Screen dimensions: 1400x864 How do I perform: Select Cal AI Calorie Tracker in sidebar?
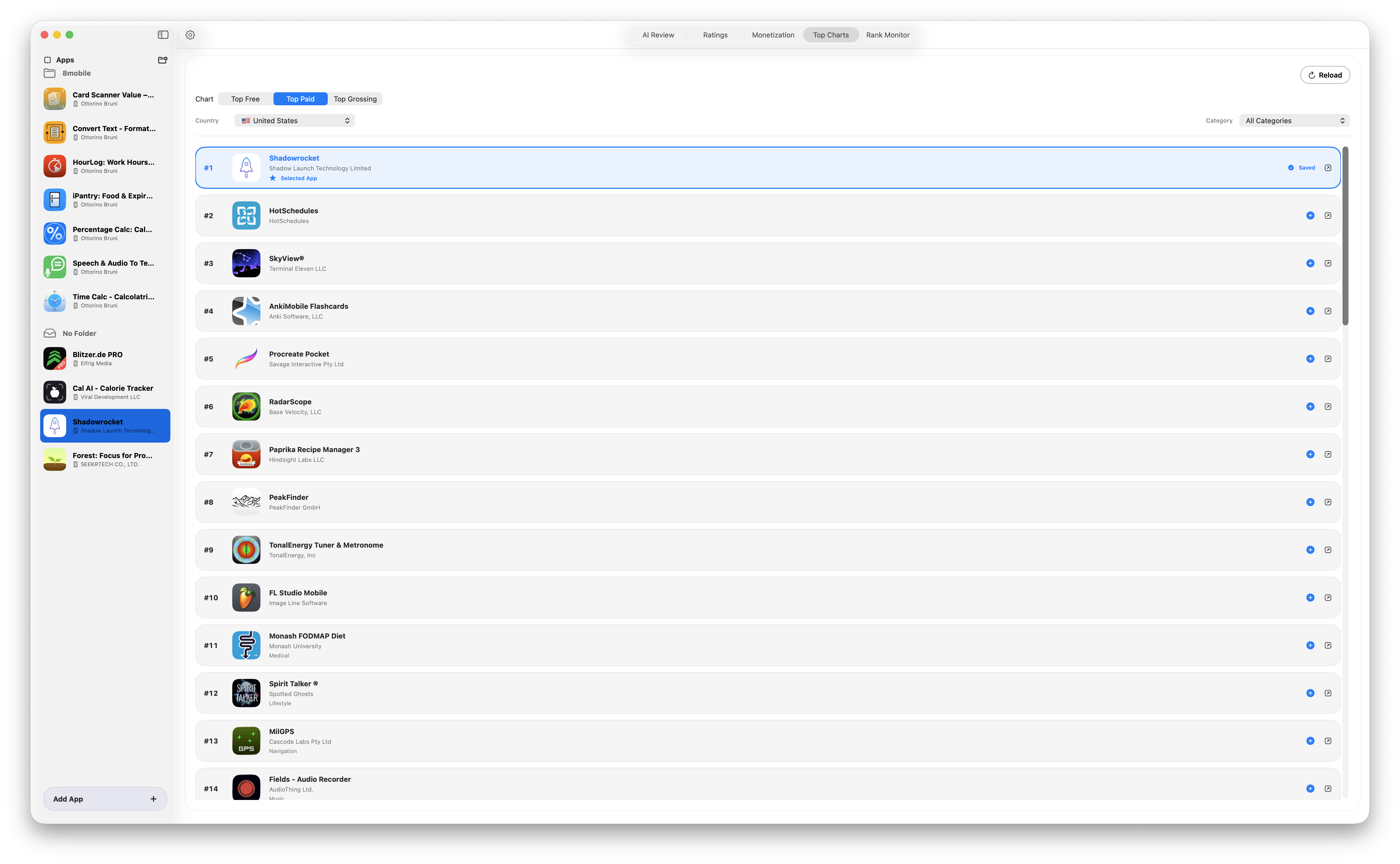click(x=105, y=392)
